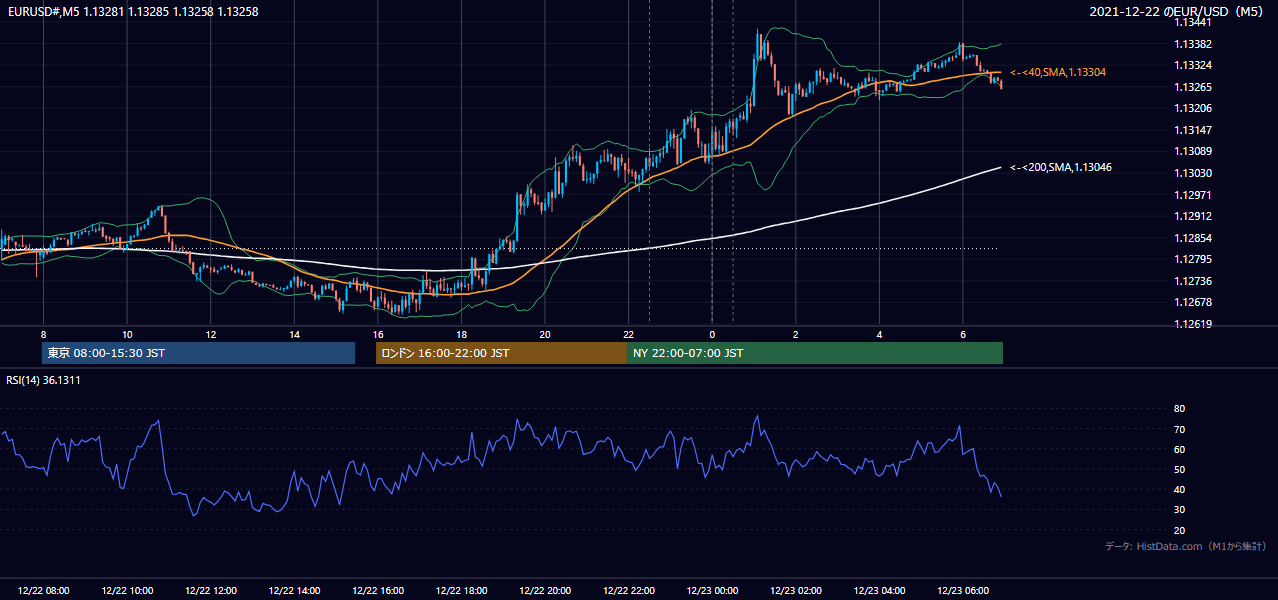This screenshot has width=1278, height=600.
Task: Click price axis value 1.12678
Action: [1193, 302]
